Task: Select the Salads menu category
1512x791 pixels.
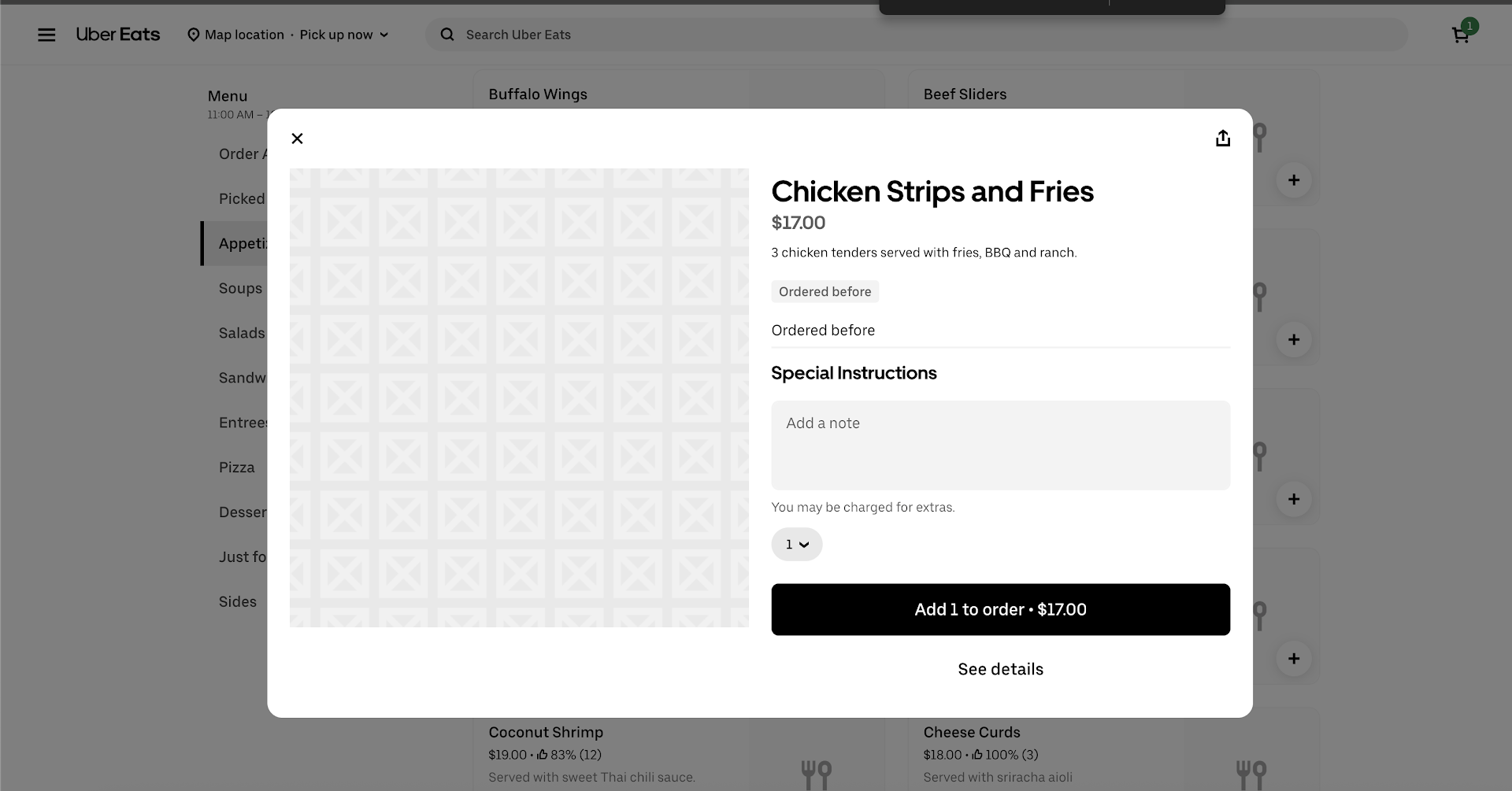Action: [x=241, y=333]
